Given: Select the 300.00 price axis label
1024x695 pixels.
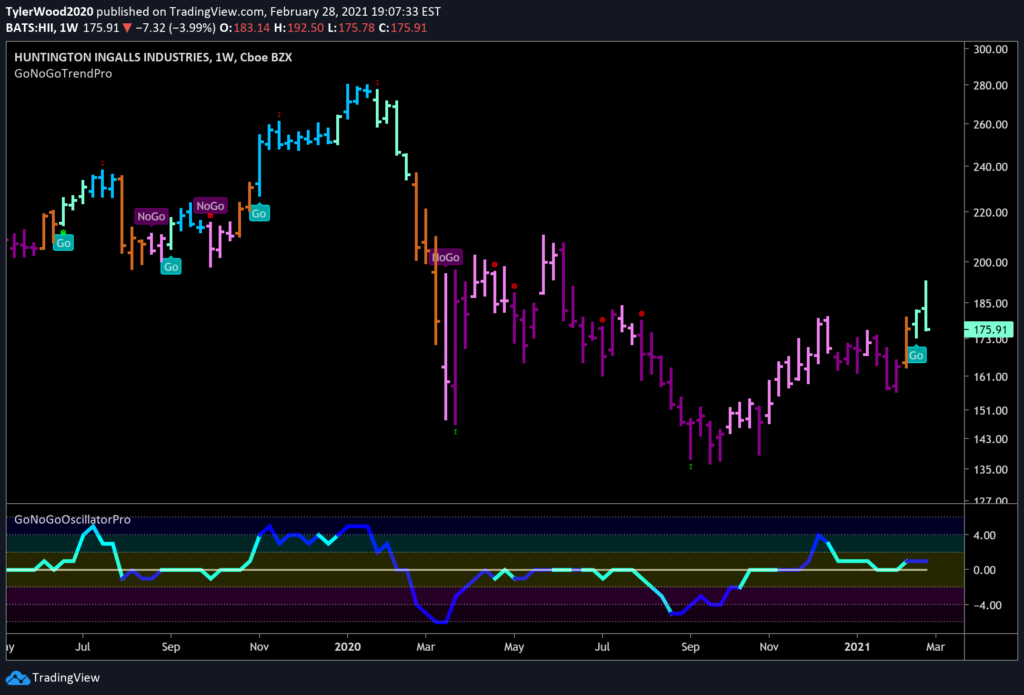Looking at the screenshot, I should (x=991, y=49).
